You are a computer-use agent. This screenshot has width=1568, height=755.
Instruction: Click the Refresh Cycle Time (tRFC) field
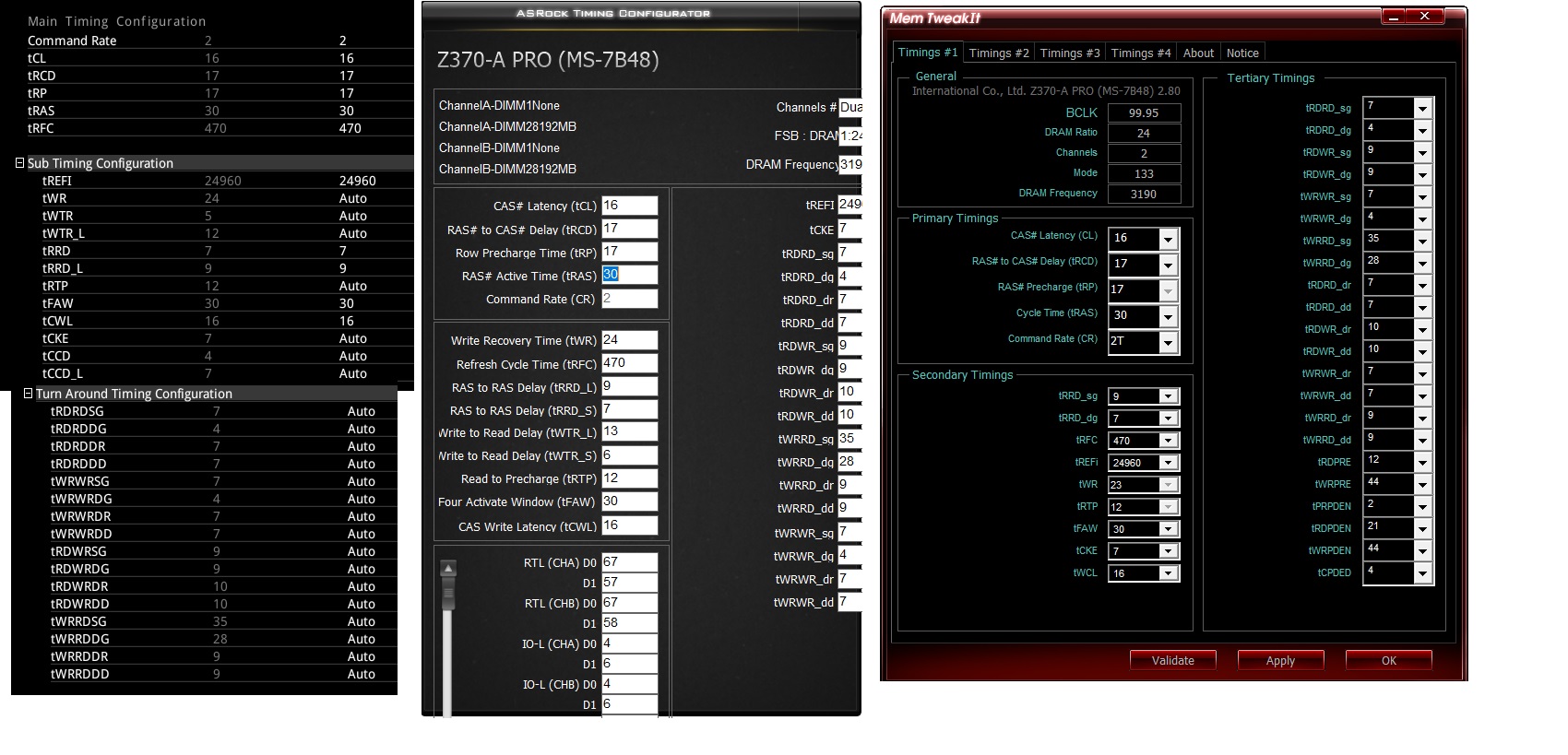pyautogui.click(x=629, y=363)
